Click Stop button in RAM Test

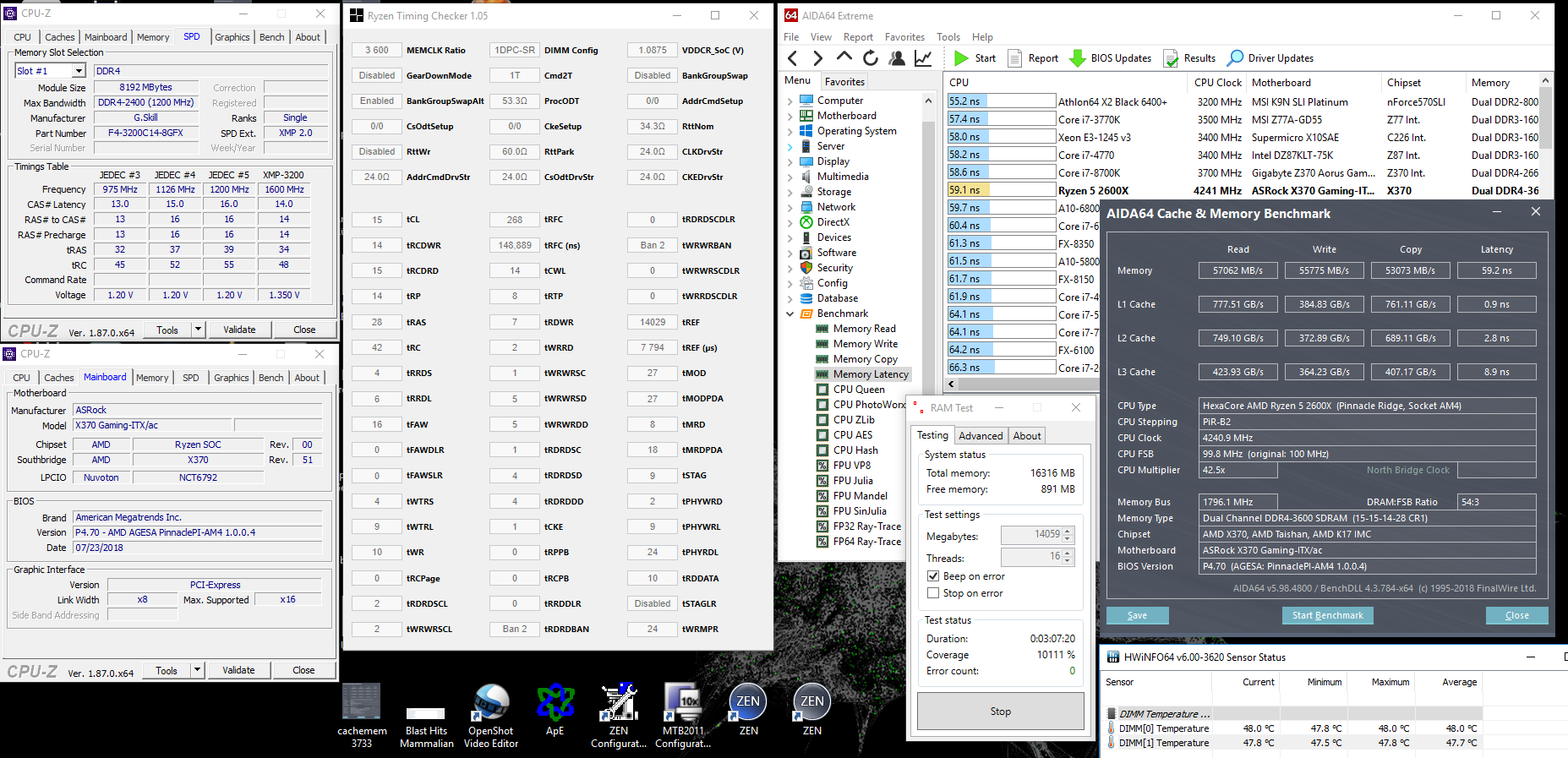tap(1001, 712)
